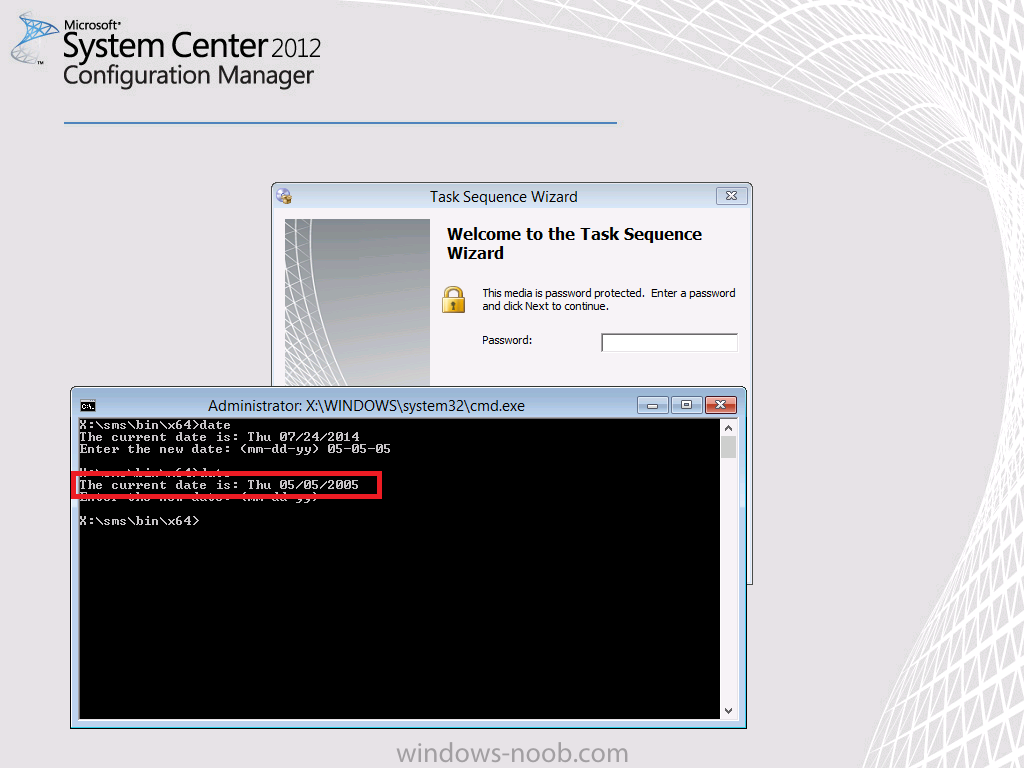Screen dimensions: 1024x768
Task: Click the 'This media is password protected' text
Action: [x=609, y=300]
